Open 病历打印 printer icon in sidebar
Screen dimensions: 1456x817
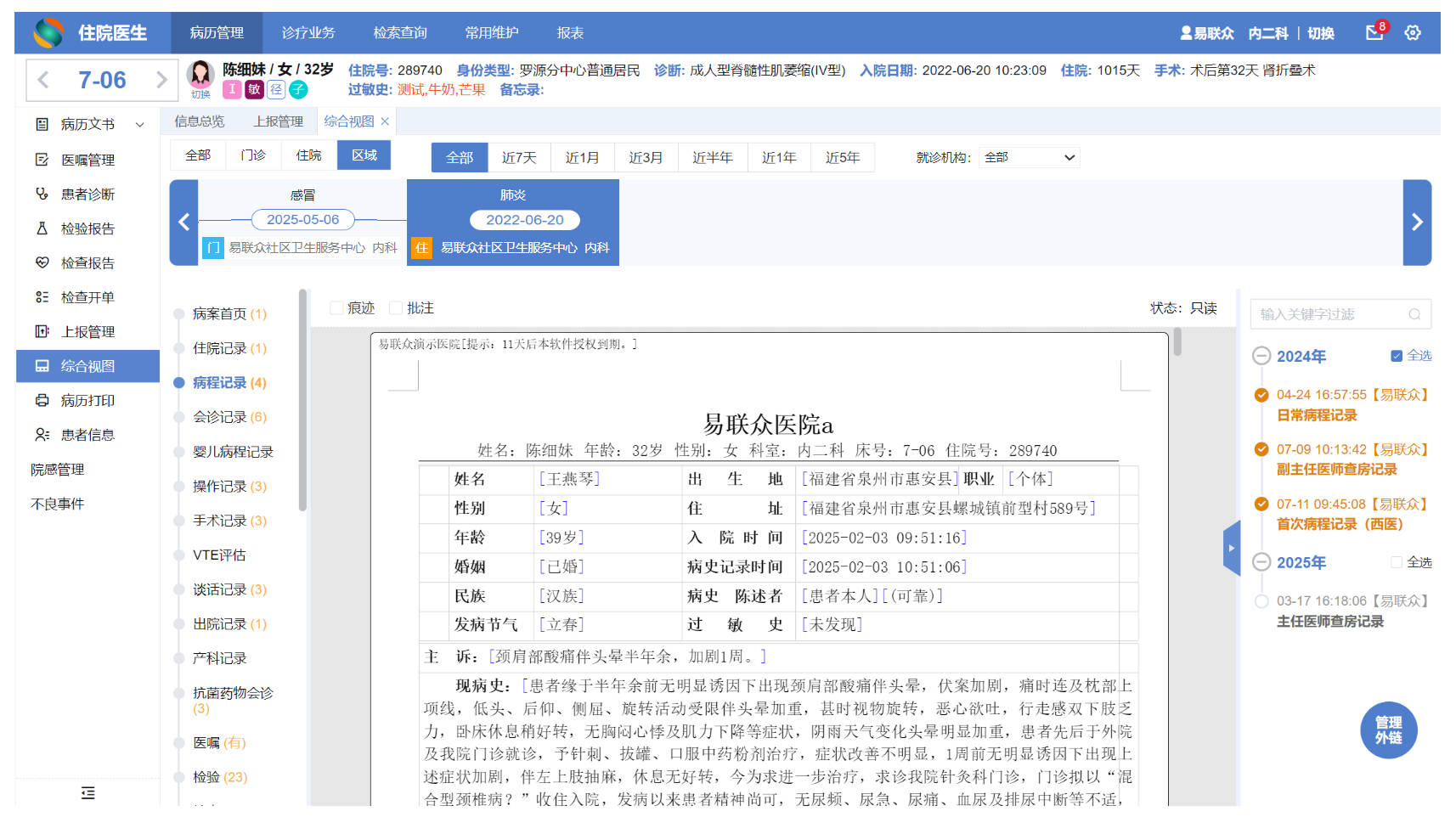point(42,400)
